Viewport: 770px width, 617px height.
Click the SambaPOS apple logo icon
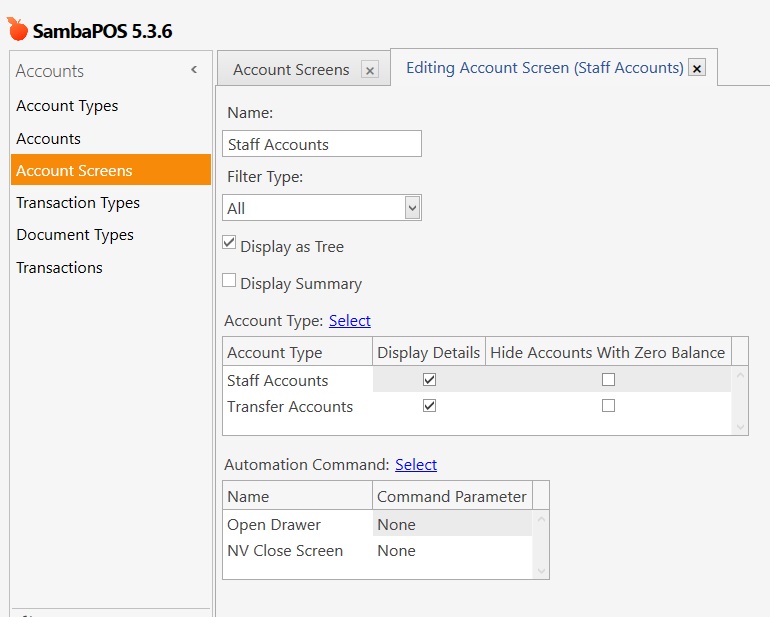pyautogui.click(x=18, y=29)
